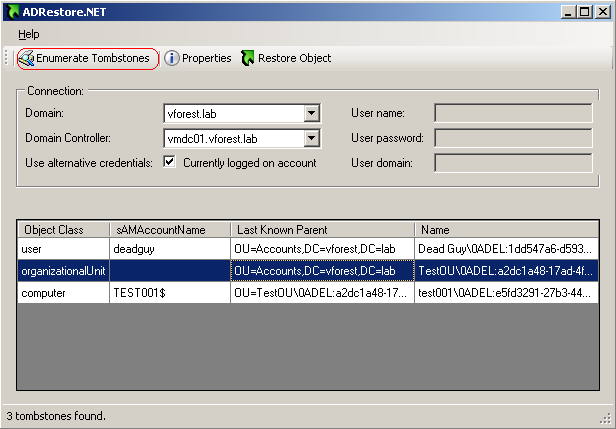Image resolution: width=616 pixels, height=429 pixels.
Task: Click the sAMAccountName column header
Action: (x=170, y=229)
